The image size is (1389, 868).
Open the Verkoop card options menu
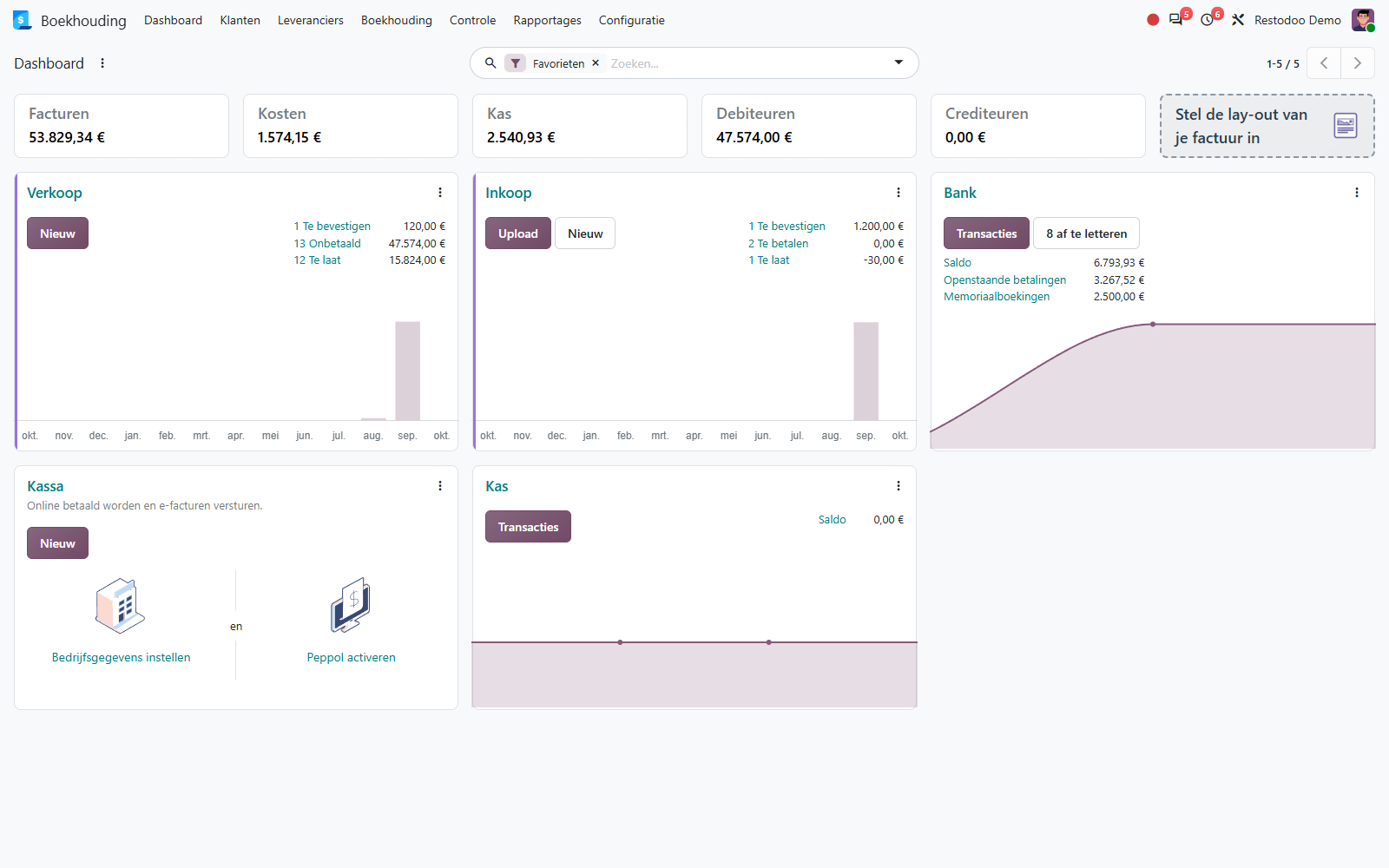click(x=440, y=193)
